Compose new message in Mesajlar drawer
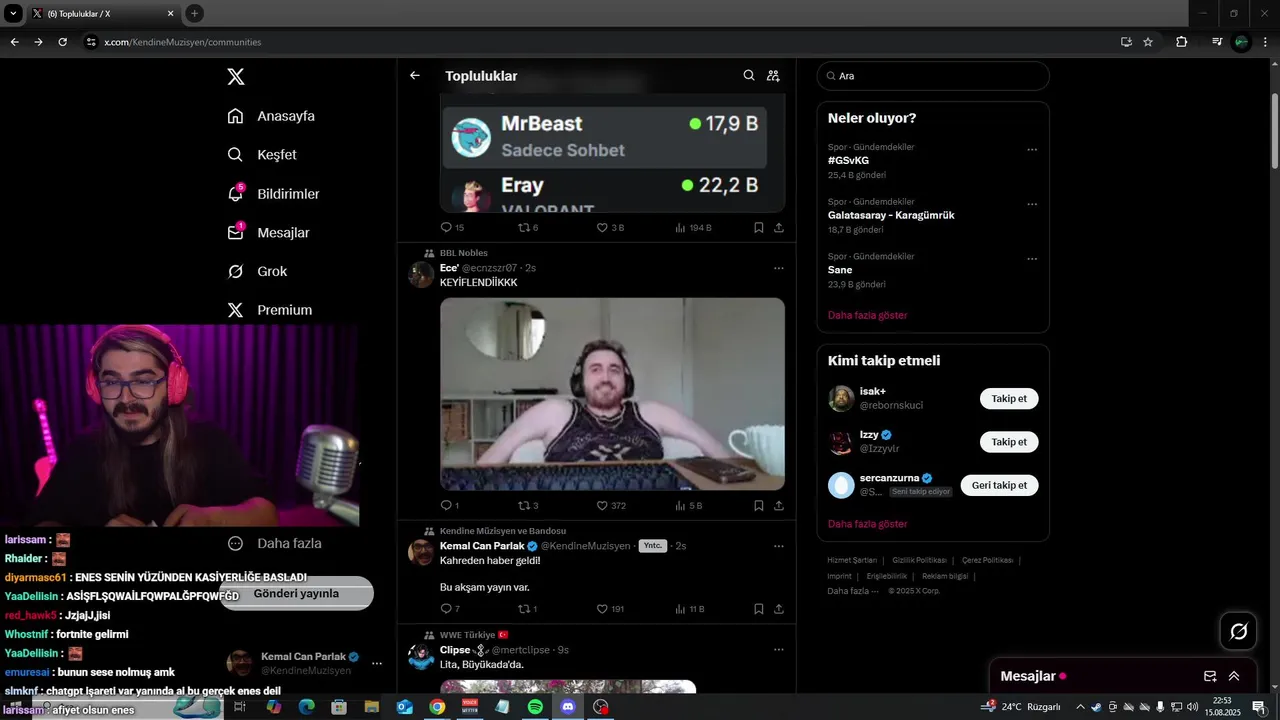 [1209, 676]
